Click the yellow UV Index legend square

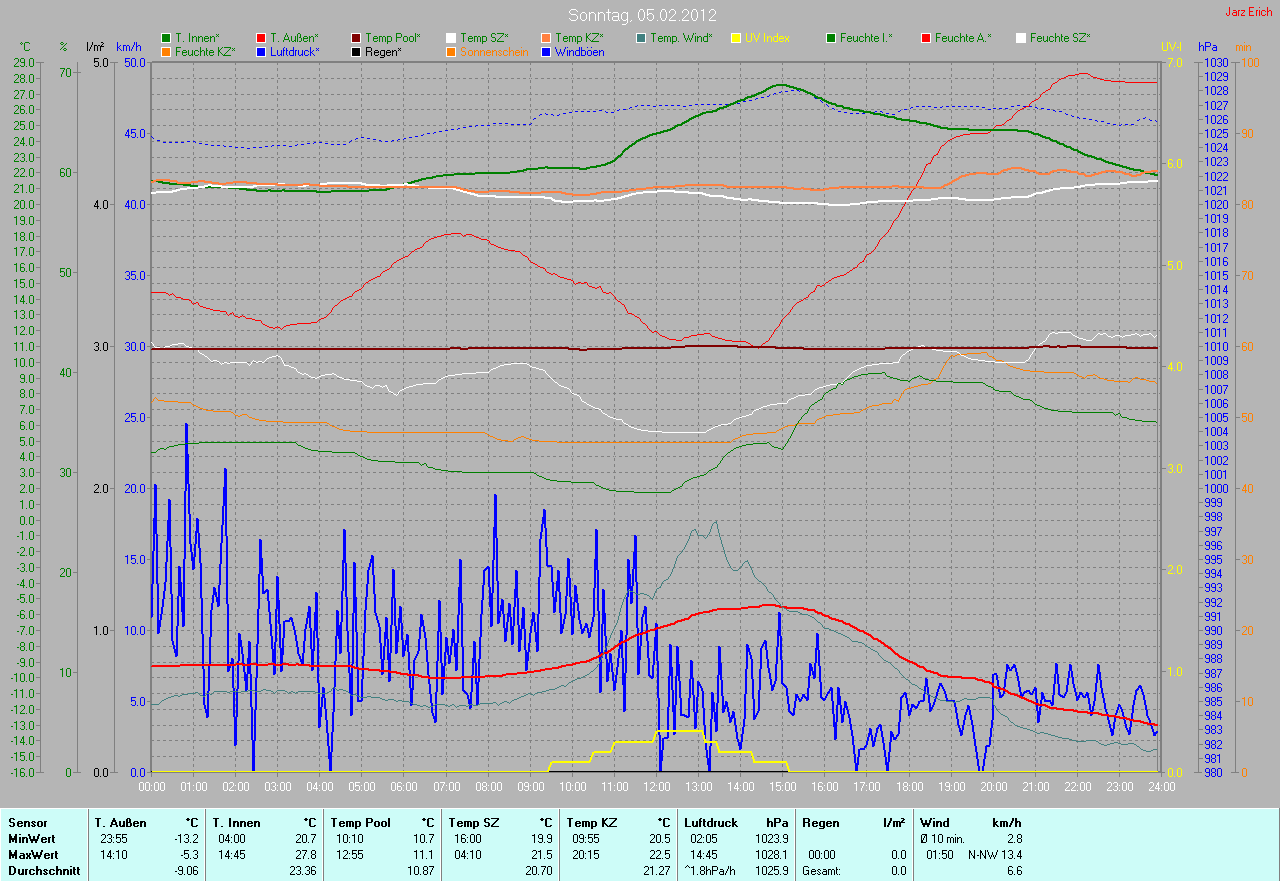736,38
